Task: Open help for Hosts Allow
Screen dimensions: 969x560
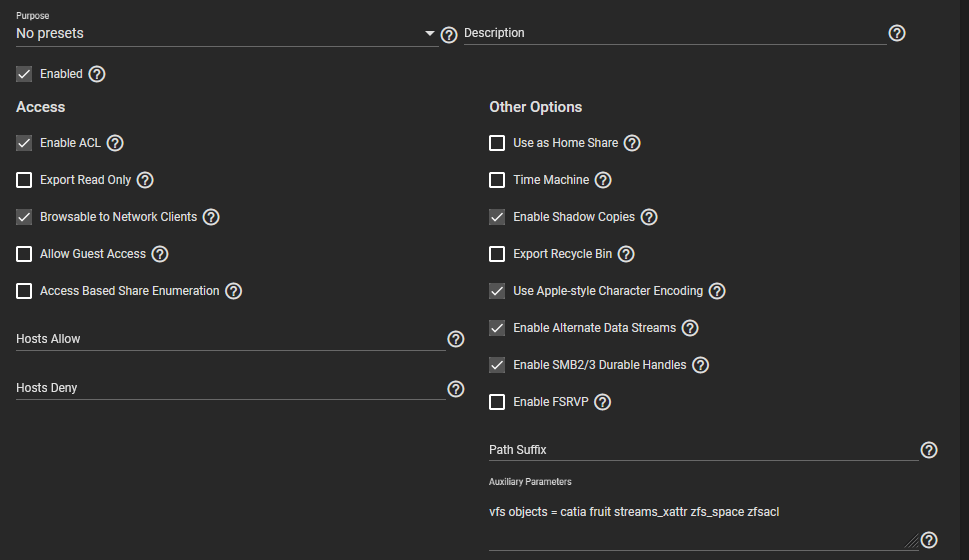Action: coord(455,339)
